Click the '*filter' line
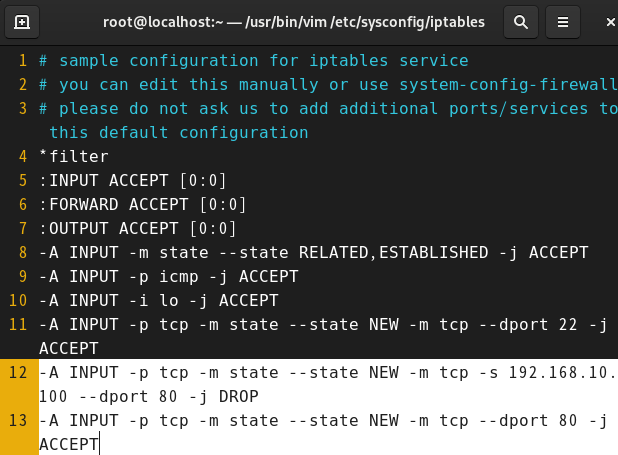The width and height of the screenshot is (618, 455). click(x=74, y=157)
